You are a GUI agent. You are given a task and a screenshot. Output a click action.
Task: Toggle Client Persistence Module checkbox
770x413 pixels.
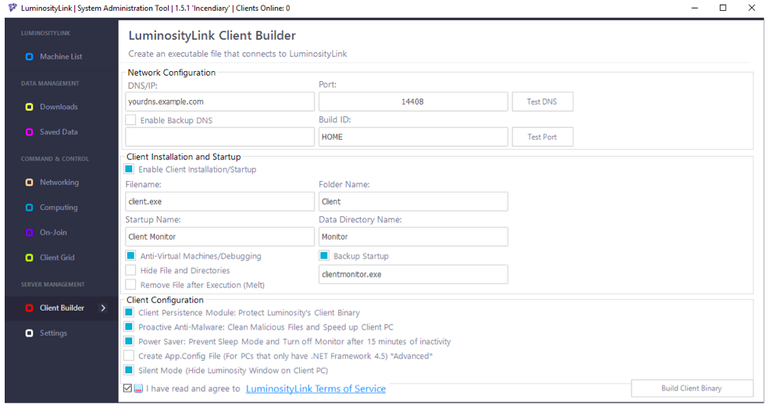pos(129,312)
